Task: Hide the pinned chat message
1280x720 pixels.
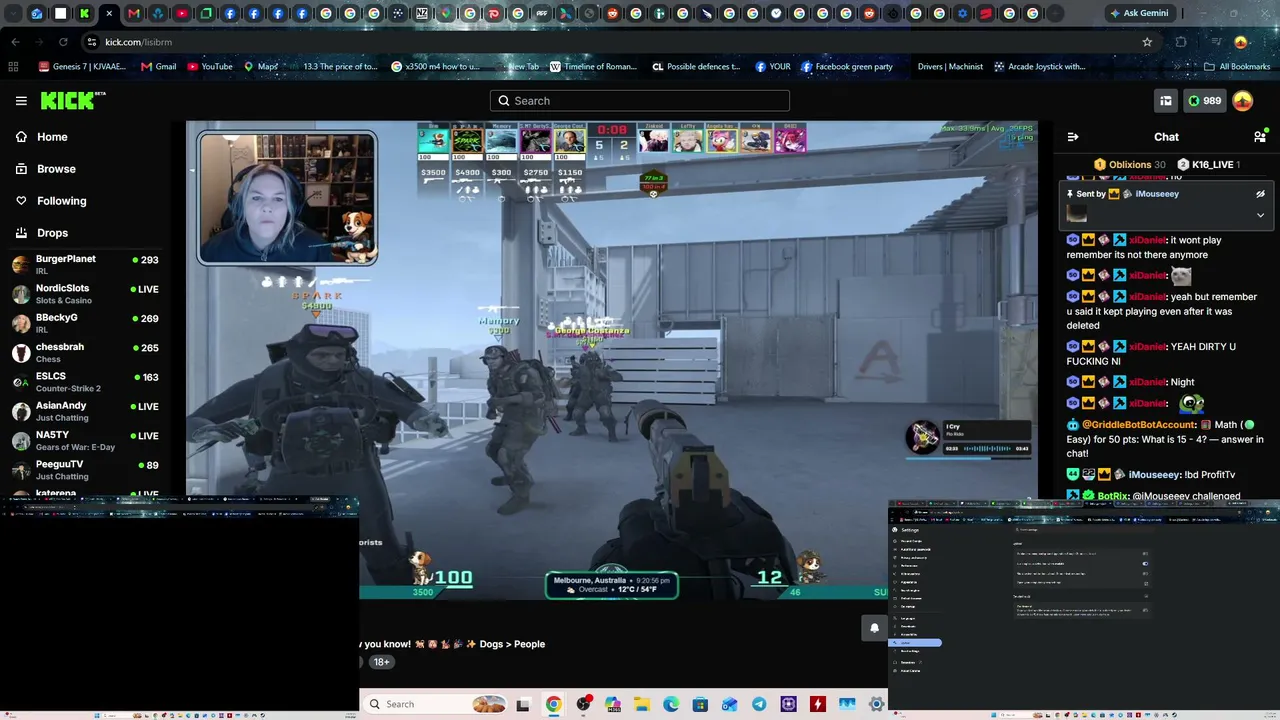Action: tap(1260, 194)
